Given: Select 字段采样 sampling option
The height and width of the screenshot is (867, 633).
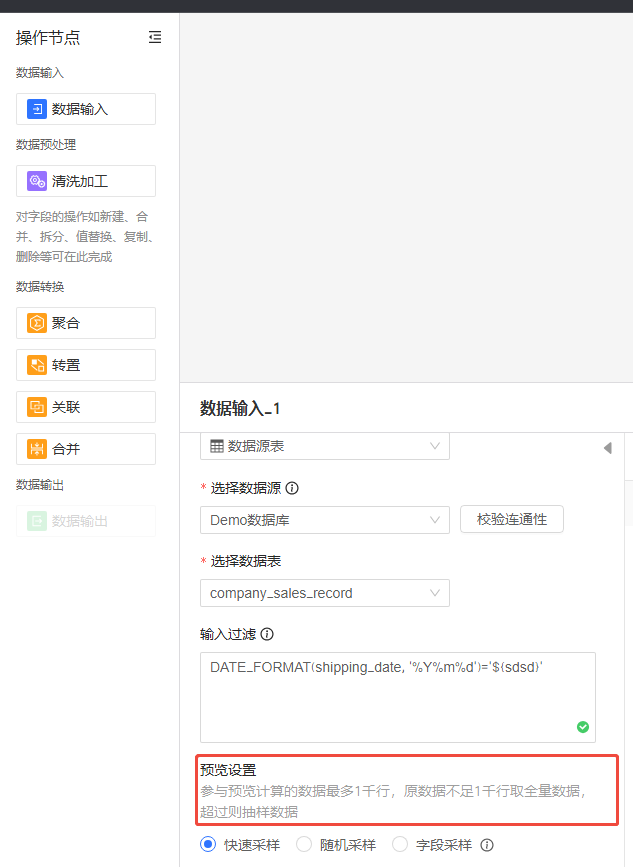Looking at the screenshot, I should point(400,844).
